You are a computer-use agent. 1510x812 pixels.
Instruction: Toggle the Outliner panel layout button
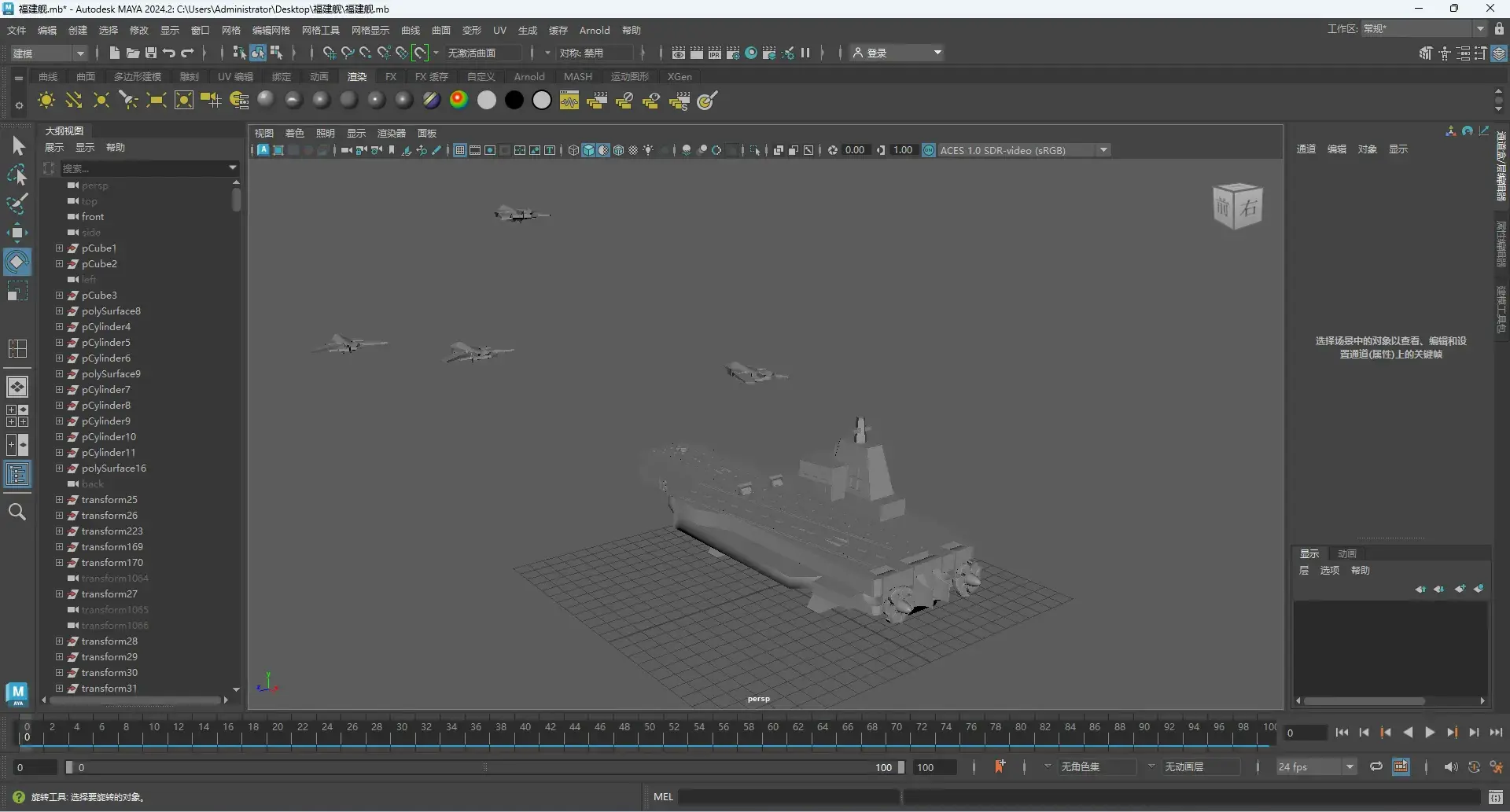coord(17,474)
